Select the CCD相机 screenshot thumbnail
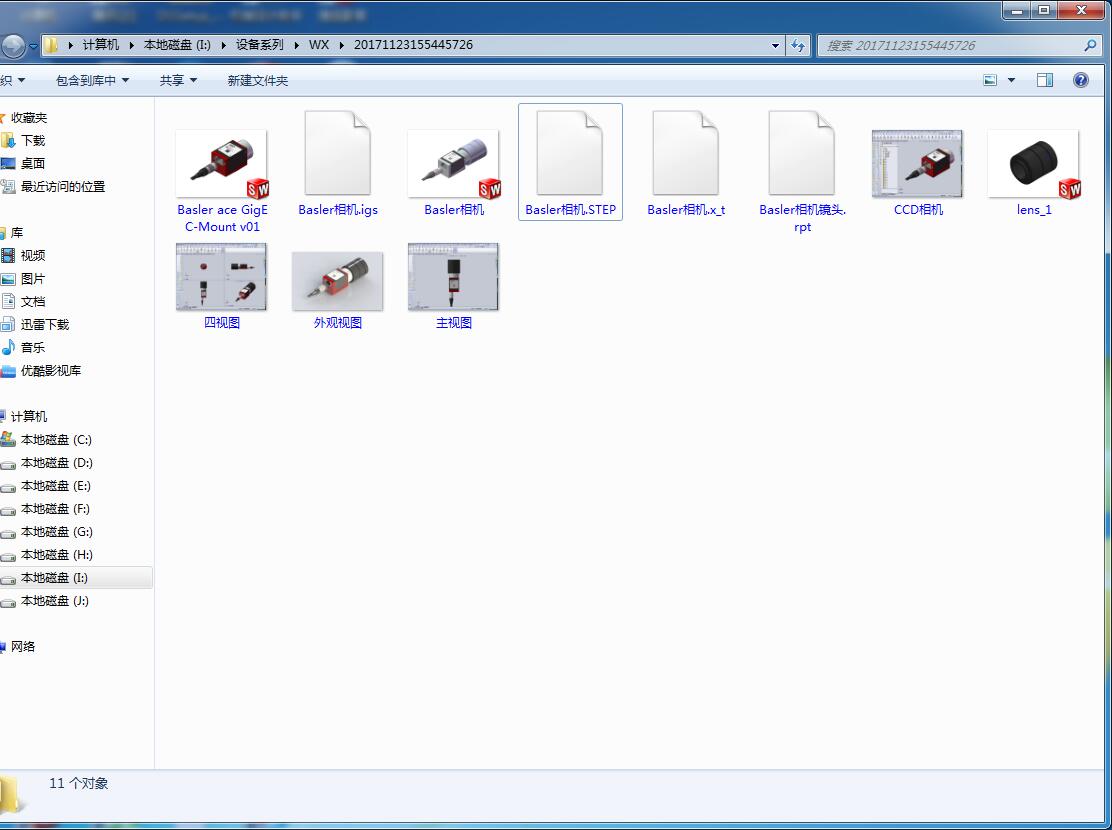1112x830 pixels. click(917, 164)
